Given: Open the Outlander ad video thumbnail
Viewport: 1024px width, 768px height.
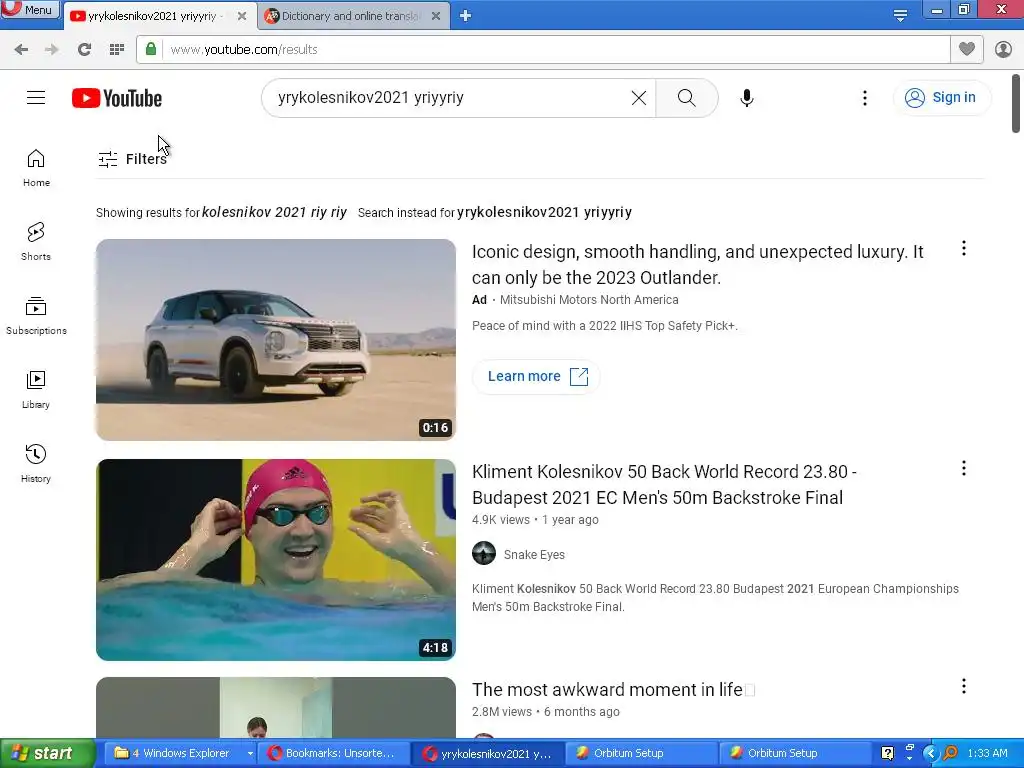Looking at the screenshot, I should tap(276, 340).
